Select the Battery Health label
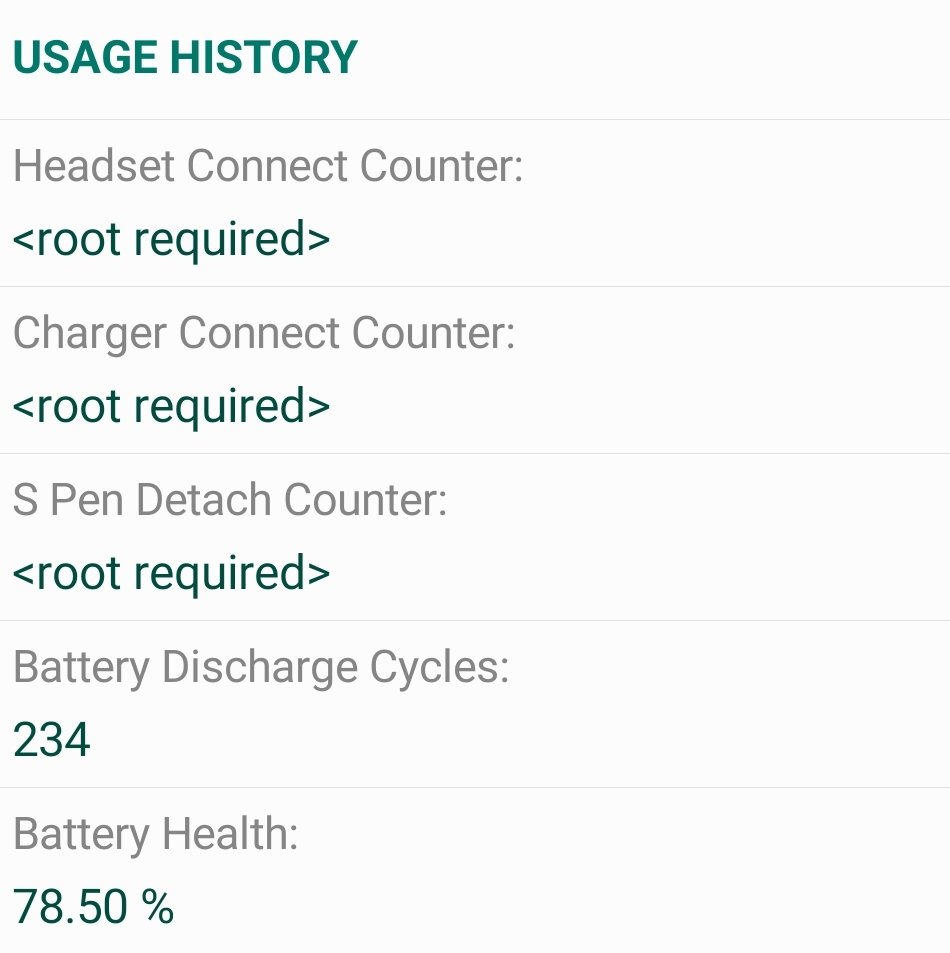The width and height of the screenshot is (950, 953). (156, 834)
